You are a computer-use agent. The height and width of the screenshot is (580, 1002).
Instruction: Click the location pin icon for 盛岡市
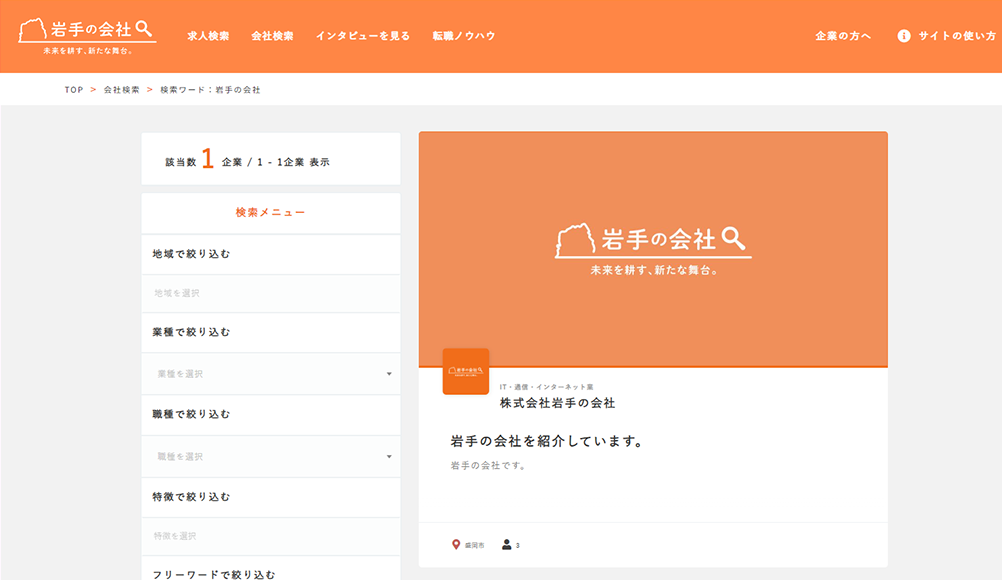pyautogui.click(x=457, y=545)
